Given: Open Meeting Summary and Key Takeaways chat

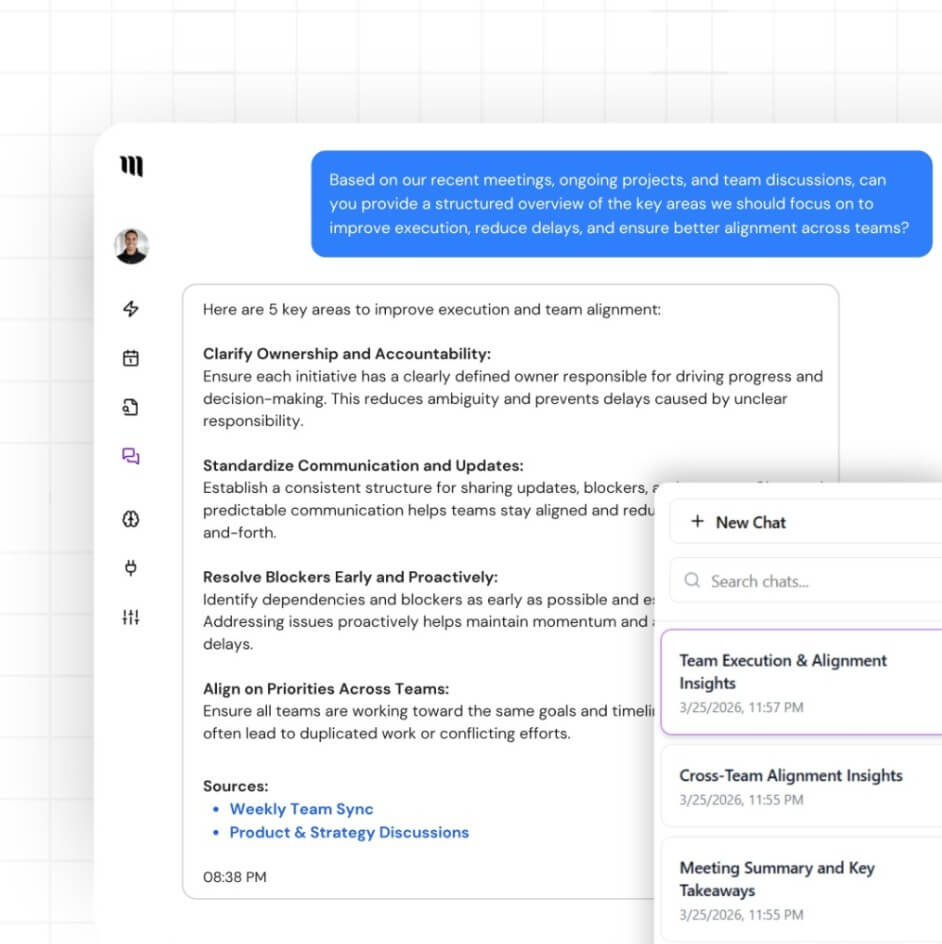Looking at the screenshot, I should click(802, 890).
